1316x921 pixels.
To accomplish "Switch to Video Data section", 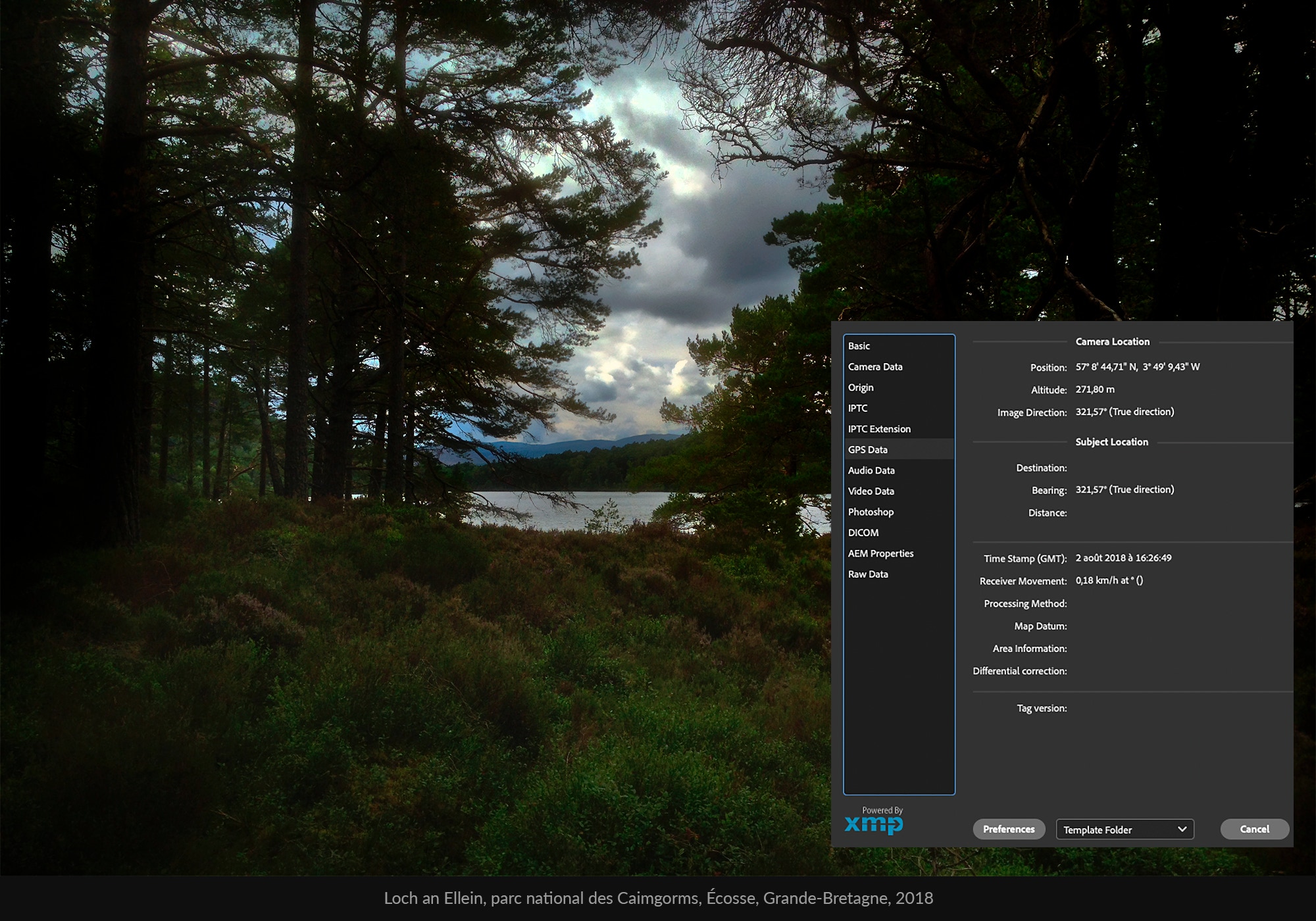I will tap(871, 491).
